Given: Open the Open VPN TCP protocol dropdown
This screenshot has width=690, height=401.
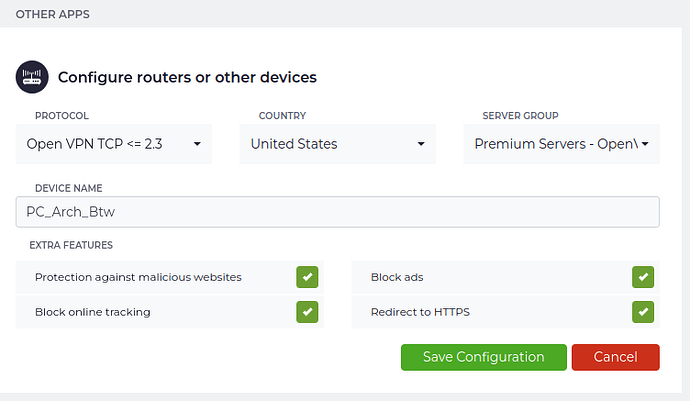Looking at the screenshot, I should [114, 144].
